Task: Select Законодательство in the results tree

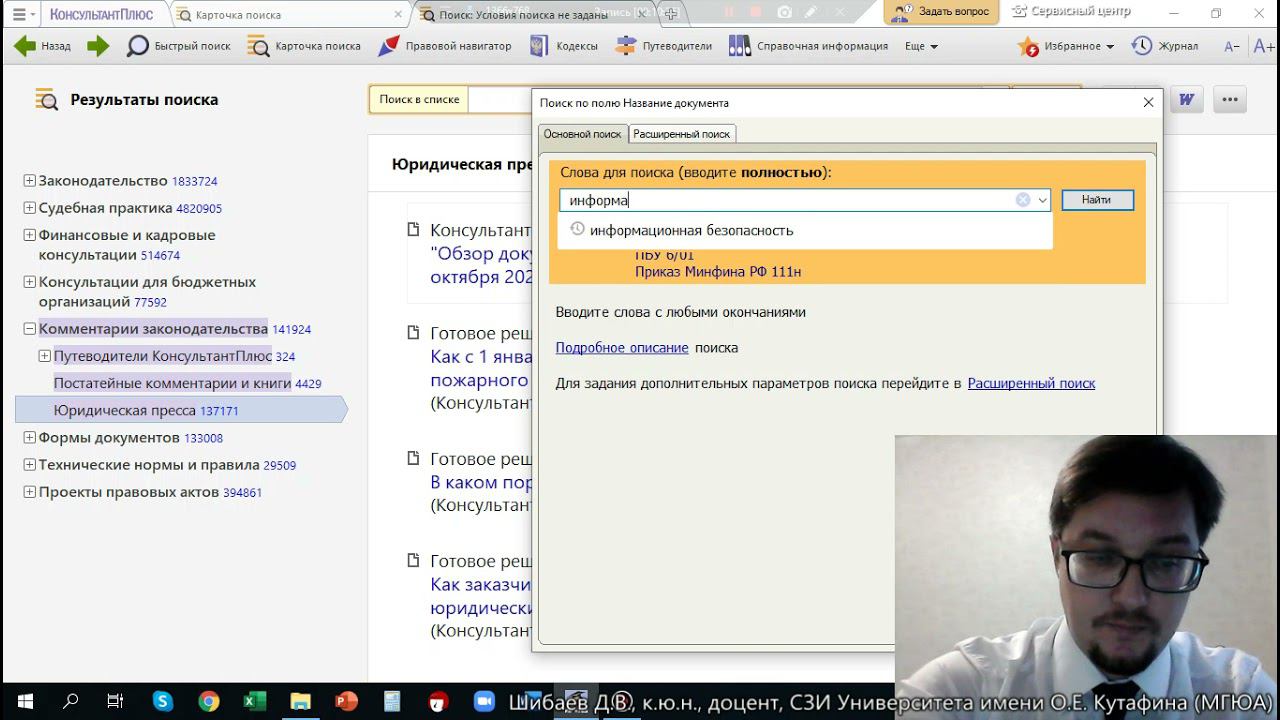Action: 103,181
